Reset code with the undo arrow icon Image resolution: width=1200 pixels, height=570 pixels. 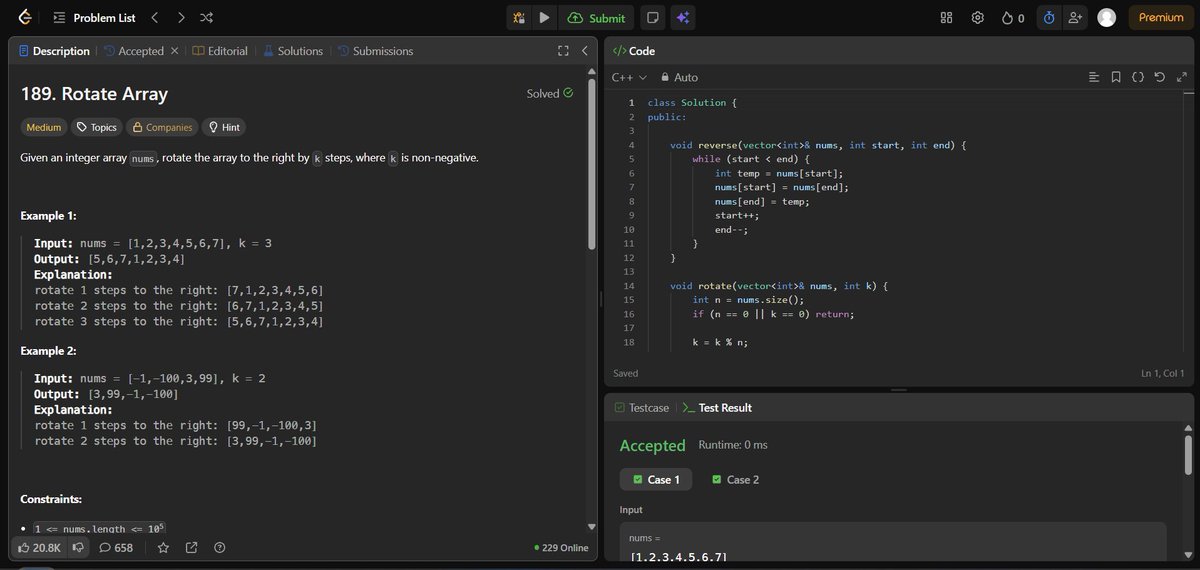click(x=1160, y=77)
